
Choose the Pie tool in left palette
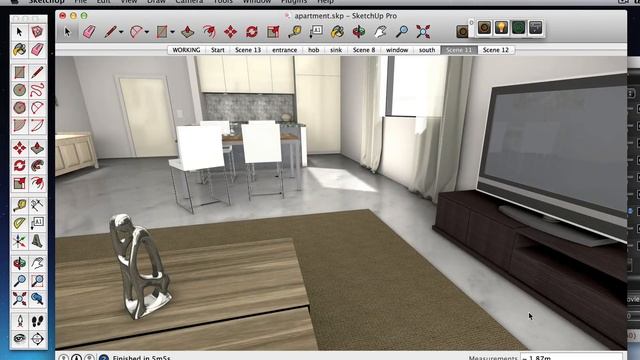click(19, 125)
